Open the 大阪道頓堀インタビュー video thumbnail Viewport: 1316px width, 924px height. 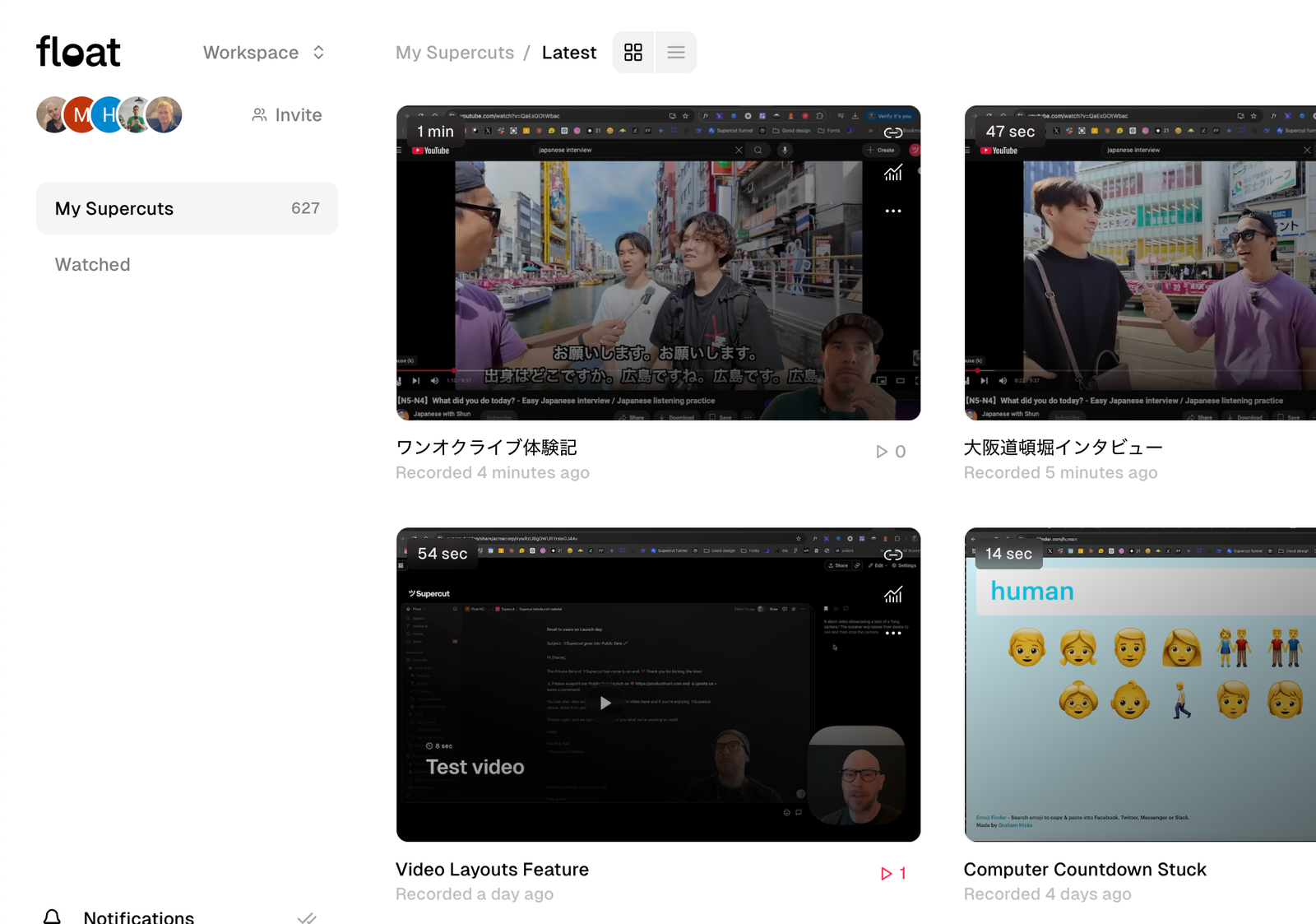tap(1140, 262)
